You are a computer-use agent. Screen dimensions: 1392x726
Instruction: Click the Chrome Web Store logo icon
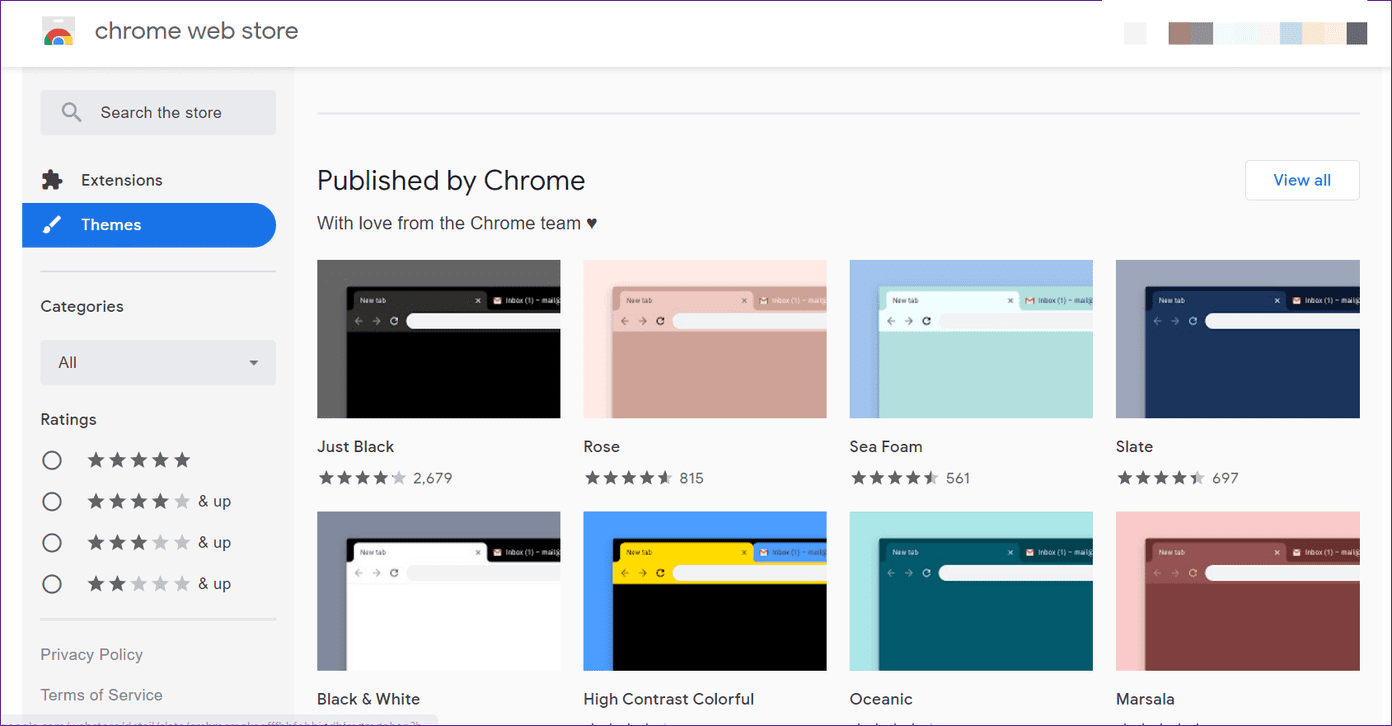click(59, 32)
